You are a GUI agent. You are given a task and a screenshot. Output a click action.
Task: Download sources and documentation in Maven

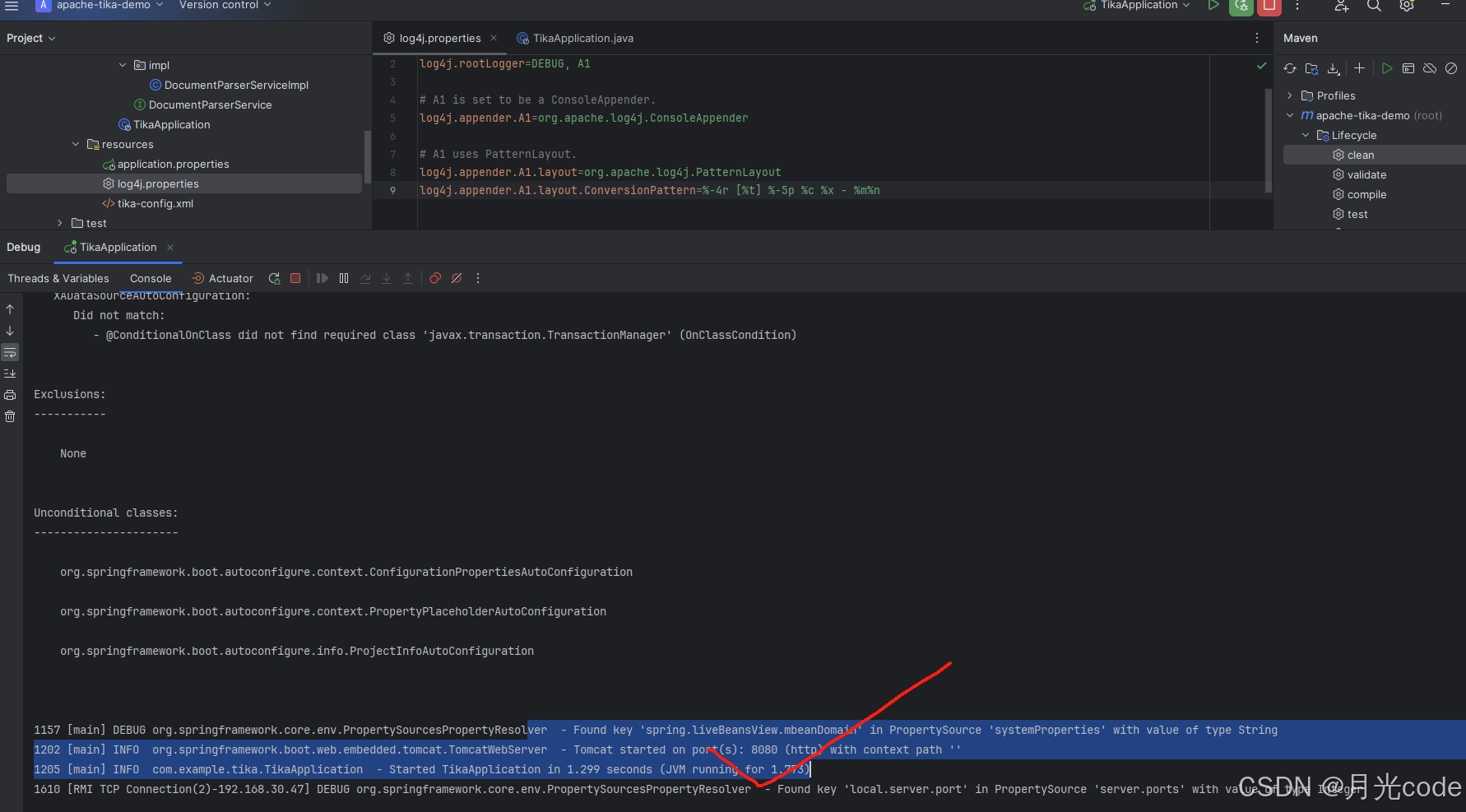[1334, 68]
